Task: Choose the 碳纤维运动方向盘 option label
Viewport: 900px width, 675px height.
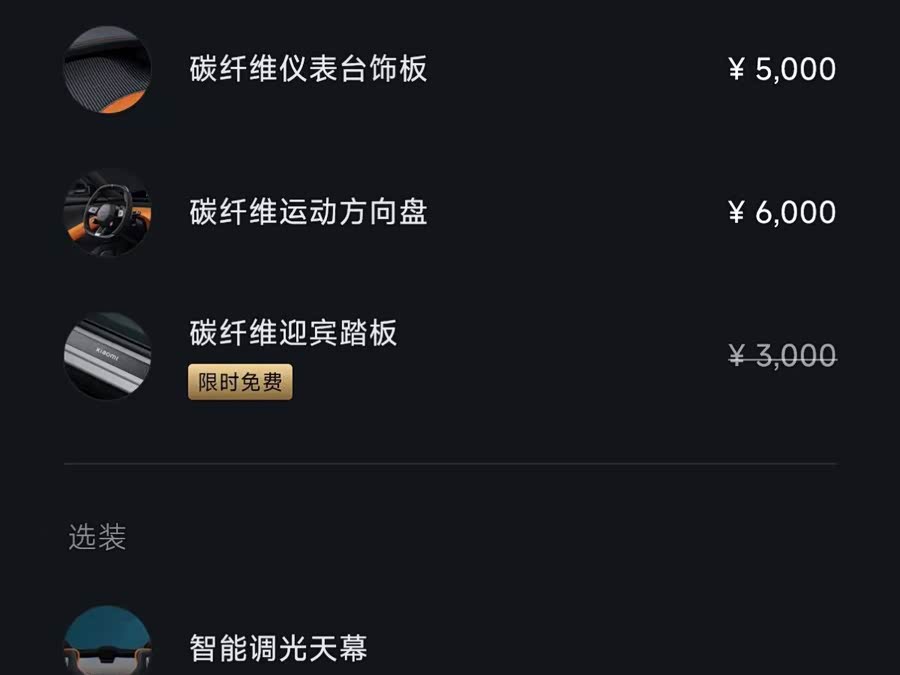Action: [308, 212]
